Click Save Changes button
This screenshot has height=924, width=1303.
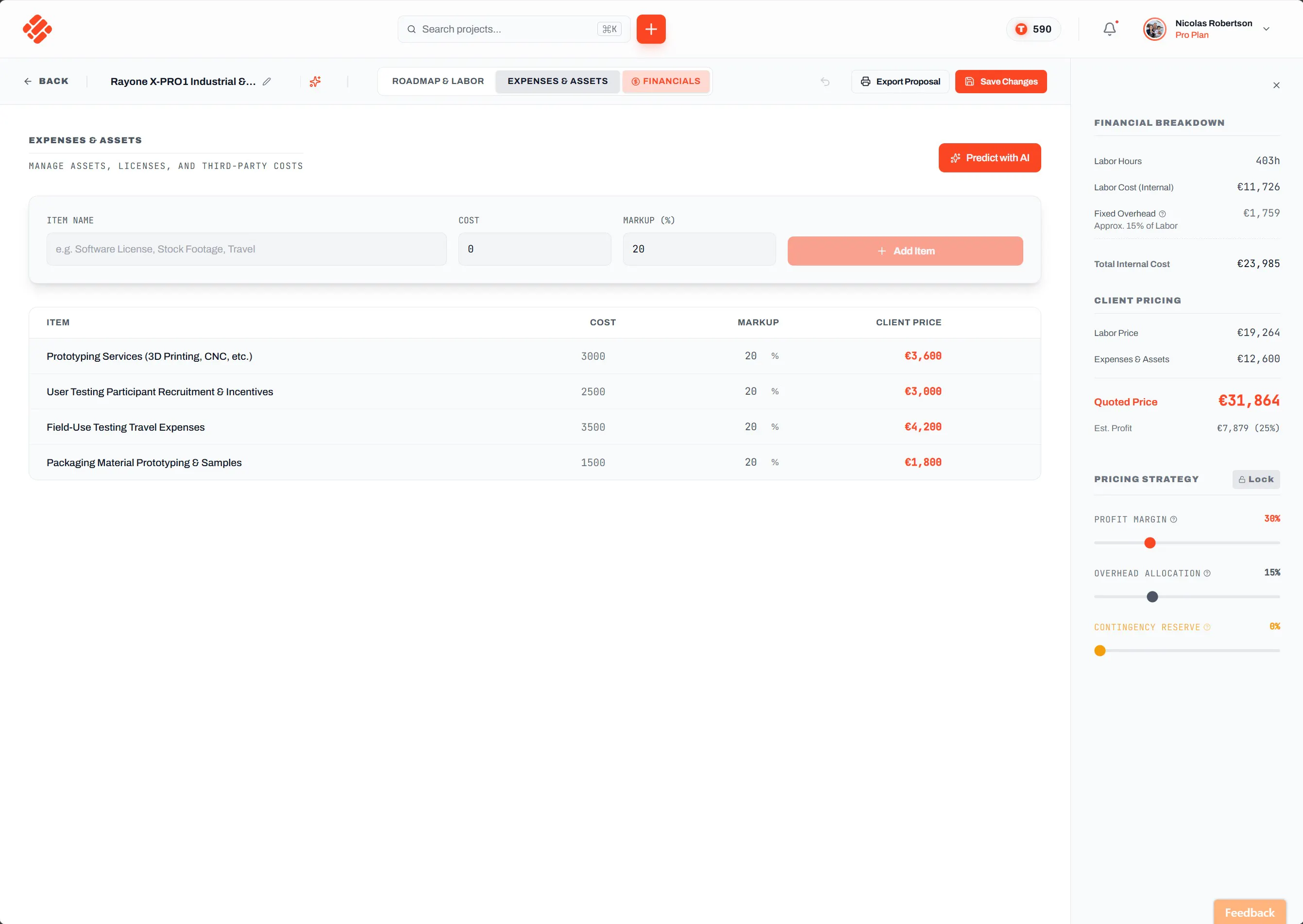(1001, 82)
